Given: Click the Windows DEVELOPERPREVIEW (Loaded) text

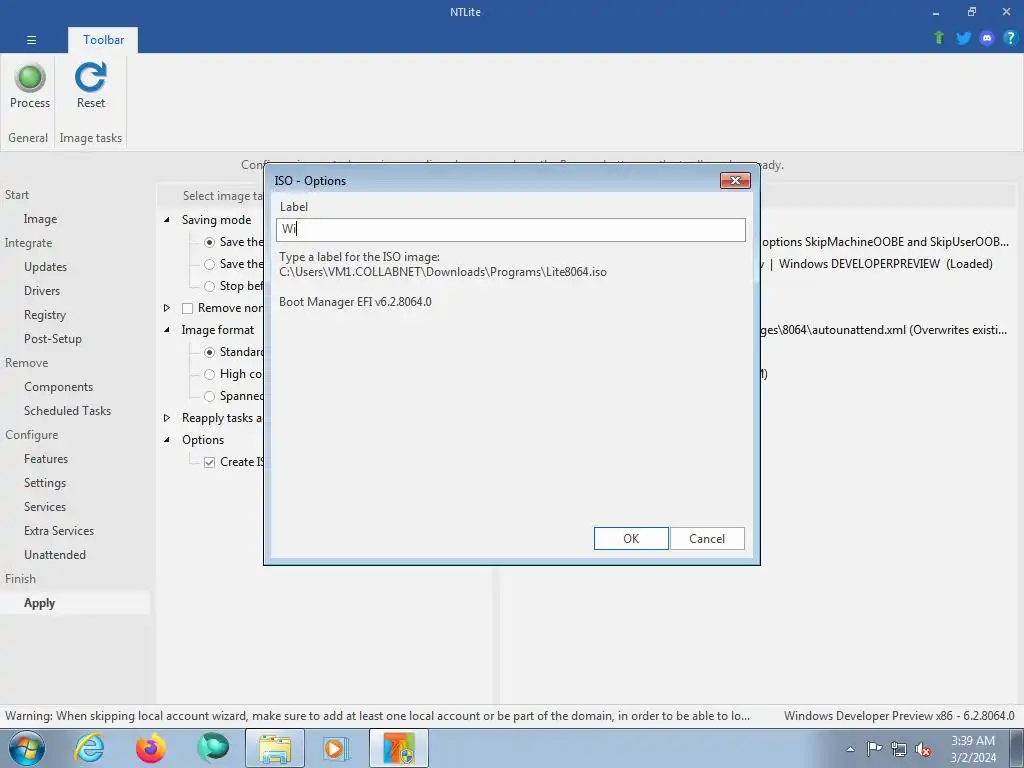Looking at the screenshot, I should [886, 264].
